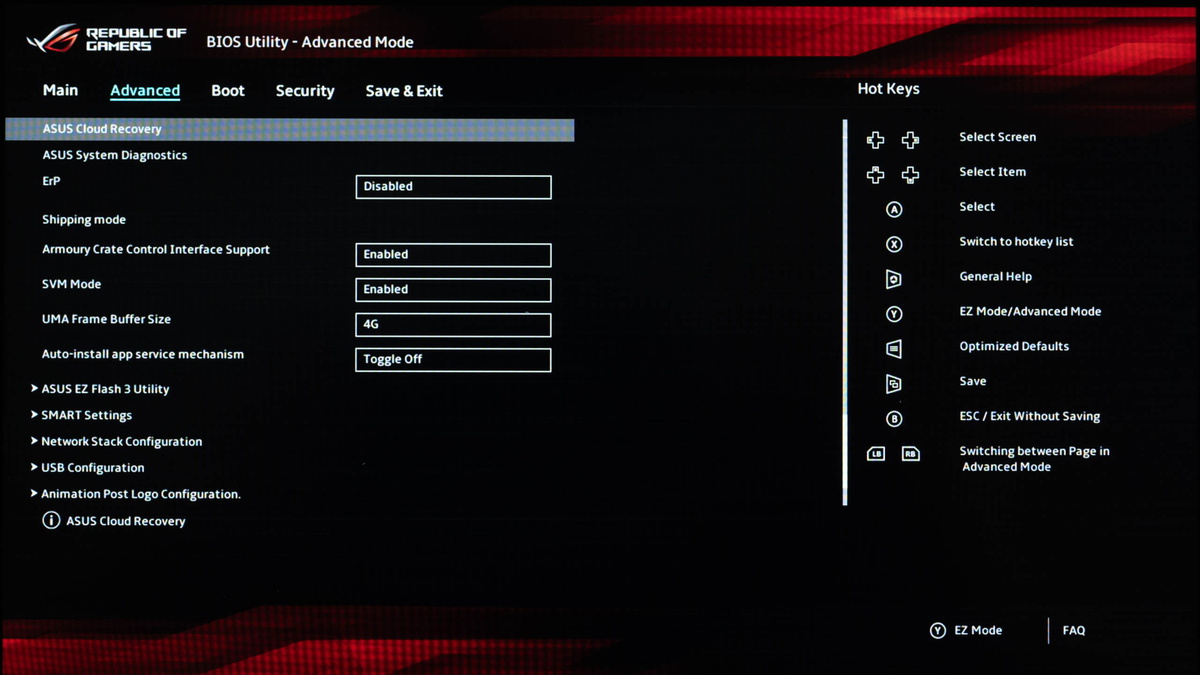Click the hot keys panel vertical scrollbar
Image resolution: width=1200 pixels, height=675 pixels.
point(845,312)
